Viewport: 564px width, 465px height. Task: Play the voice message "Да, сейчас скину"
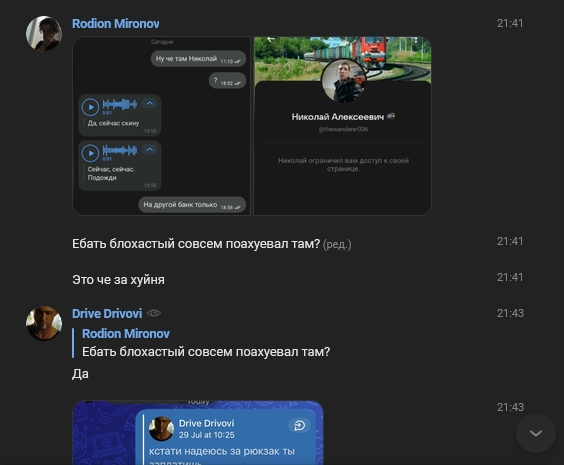[90, 107]
